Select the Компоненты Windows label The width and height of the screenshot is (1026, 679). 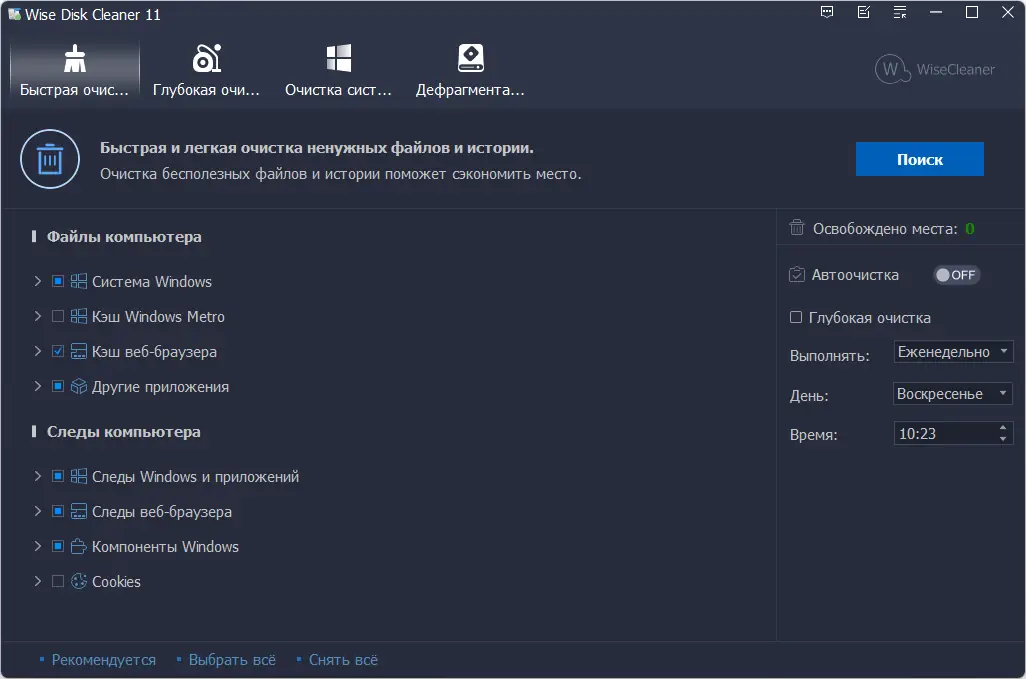[x=165, y=547]
